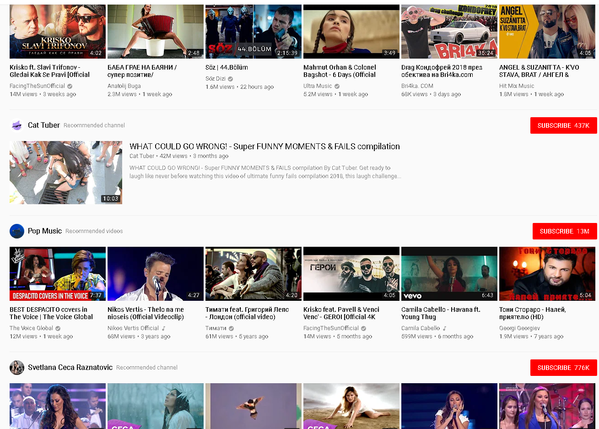This screenshot has width=599, height=429.
Task: Play the БАБА ГРАЕ НА БАЯНИ video thumbnail
Action: click(155, 31)
